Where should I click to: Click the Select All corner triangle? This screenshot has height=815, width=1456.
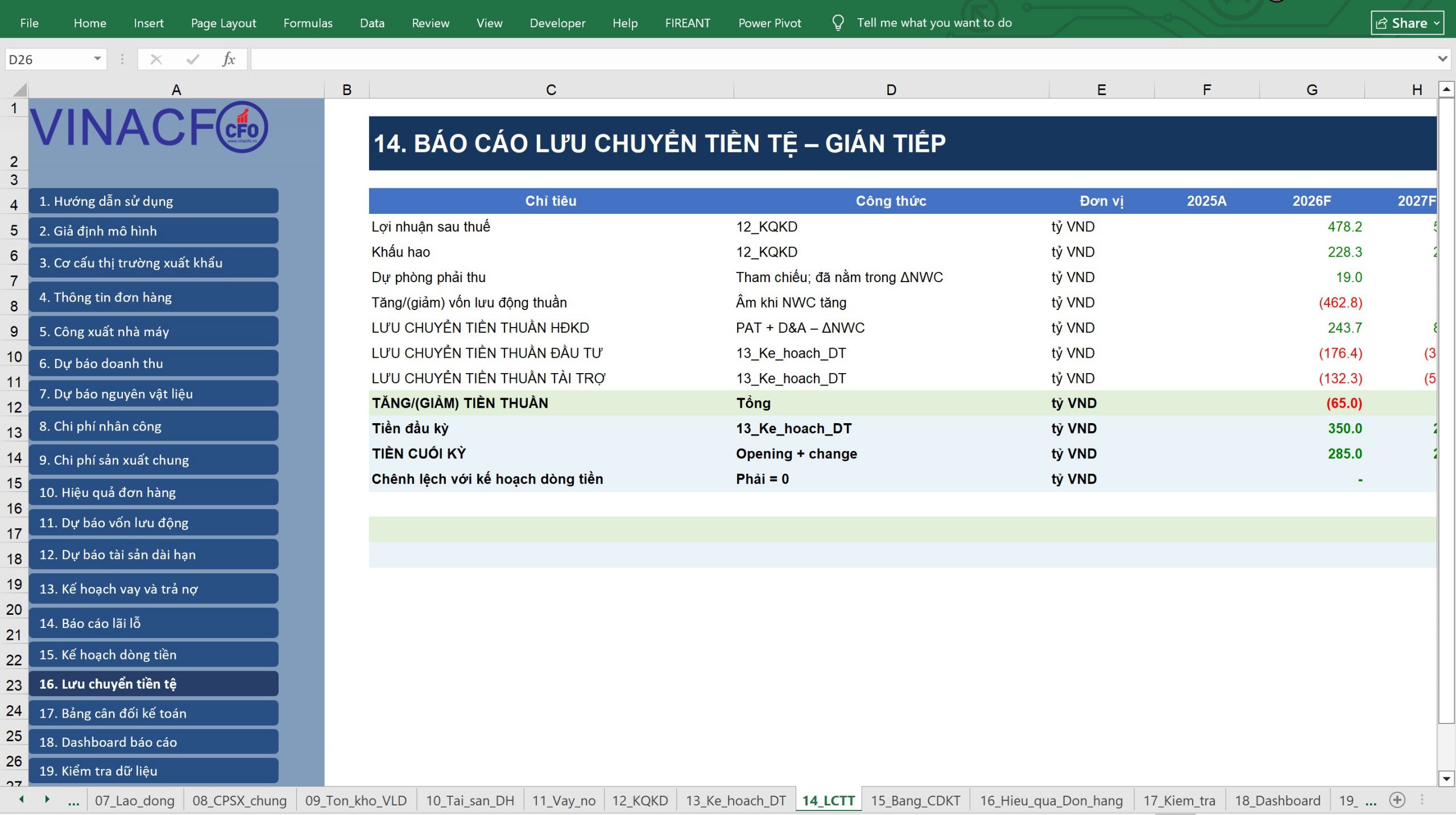click(x=19, y=90)
